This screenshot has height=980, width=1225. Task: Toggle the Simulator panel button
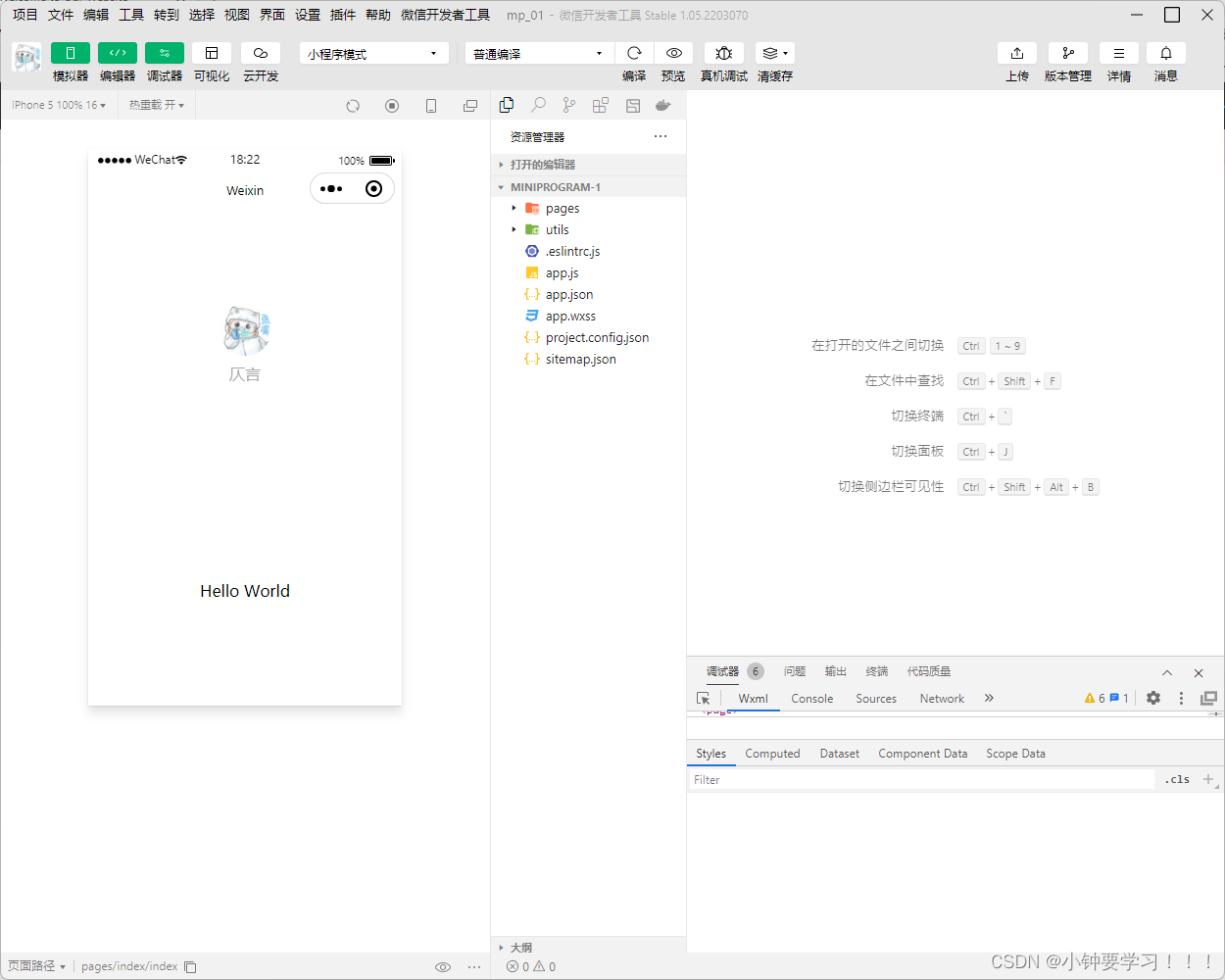[70, 53]
